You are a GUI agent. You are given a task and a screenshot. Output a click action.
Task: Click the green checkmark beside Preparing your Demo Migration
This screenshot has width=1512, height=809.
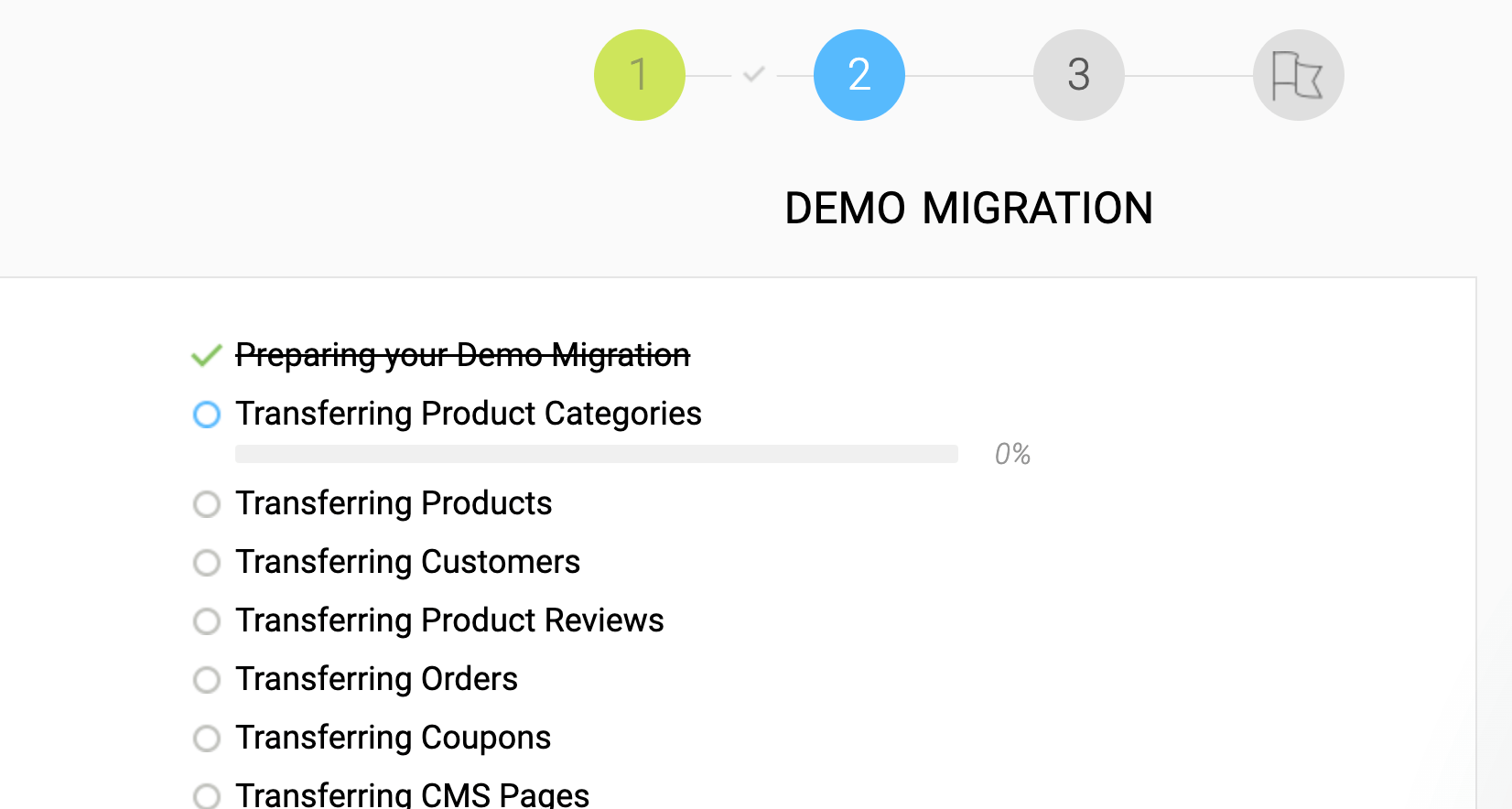[207, 355]
